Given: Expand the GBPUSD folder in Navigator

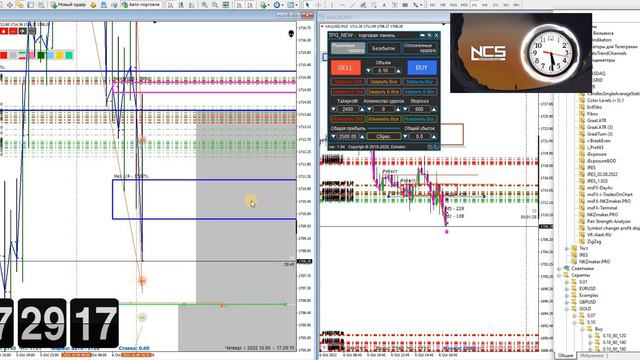Looking at the screenshot, I should [x=567, y=302].
